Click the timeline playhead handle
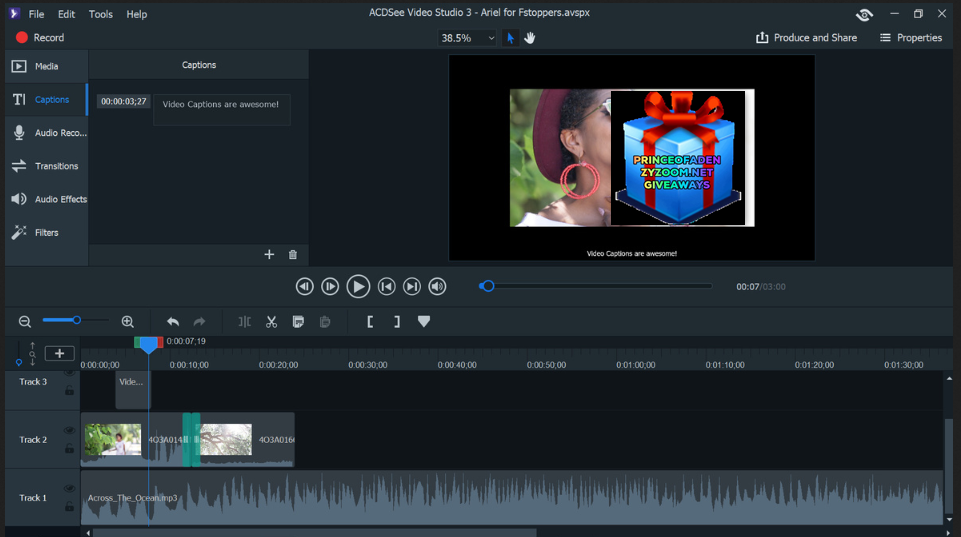Viewport: 961px width, 537px height. point(148,345)
